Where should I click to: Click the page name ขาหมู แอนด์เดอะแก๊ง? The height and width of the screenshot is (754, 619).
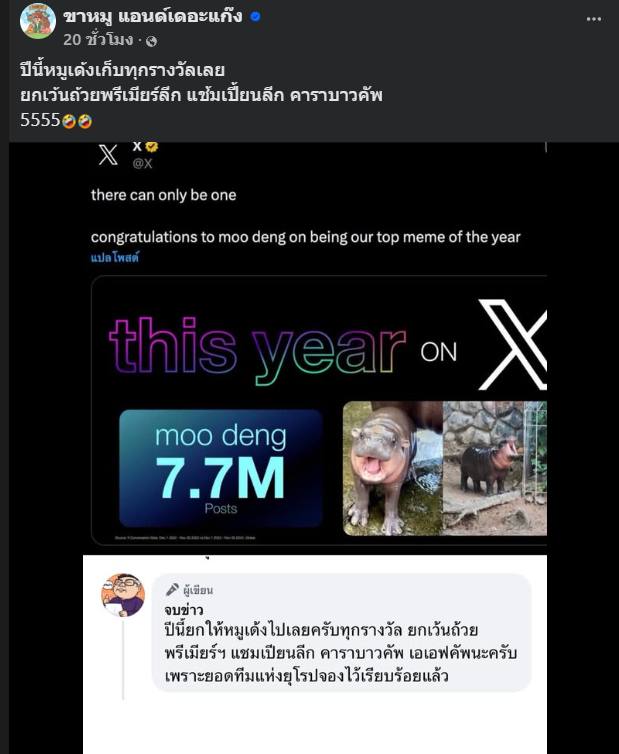pyautogui.click(x=153, y=16)
